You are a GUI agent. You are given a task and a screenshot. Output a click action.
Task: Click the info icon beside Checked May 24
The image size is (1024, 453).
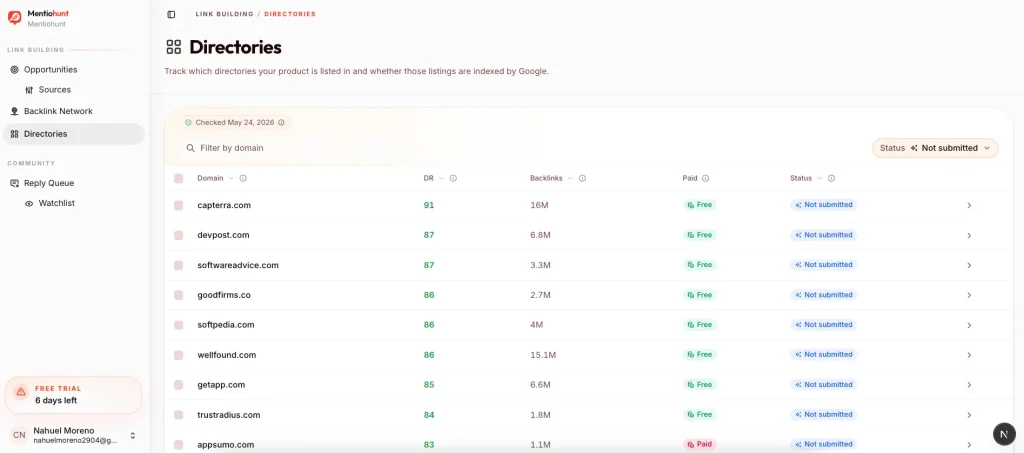(281, 123)
